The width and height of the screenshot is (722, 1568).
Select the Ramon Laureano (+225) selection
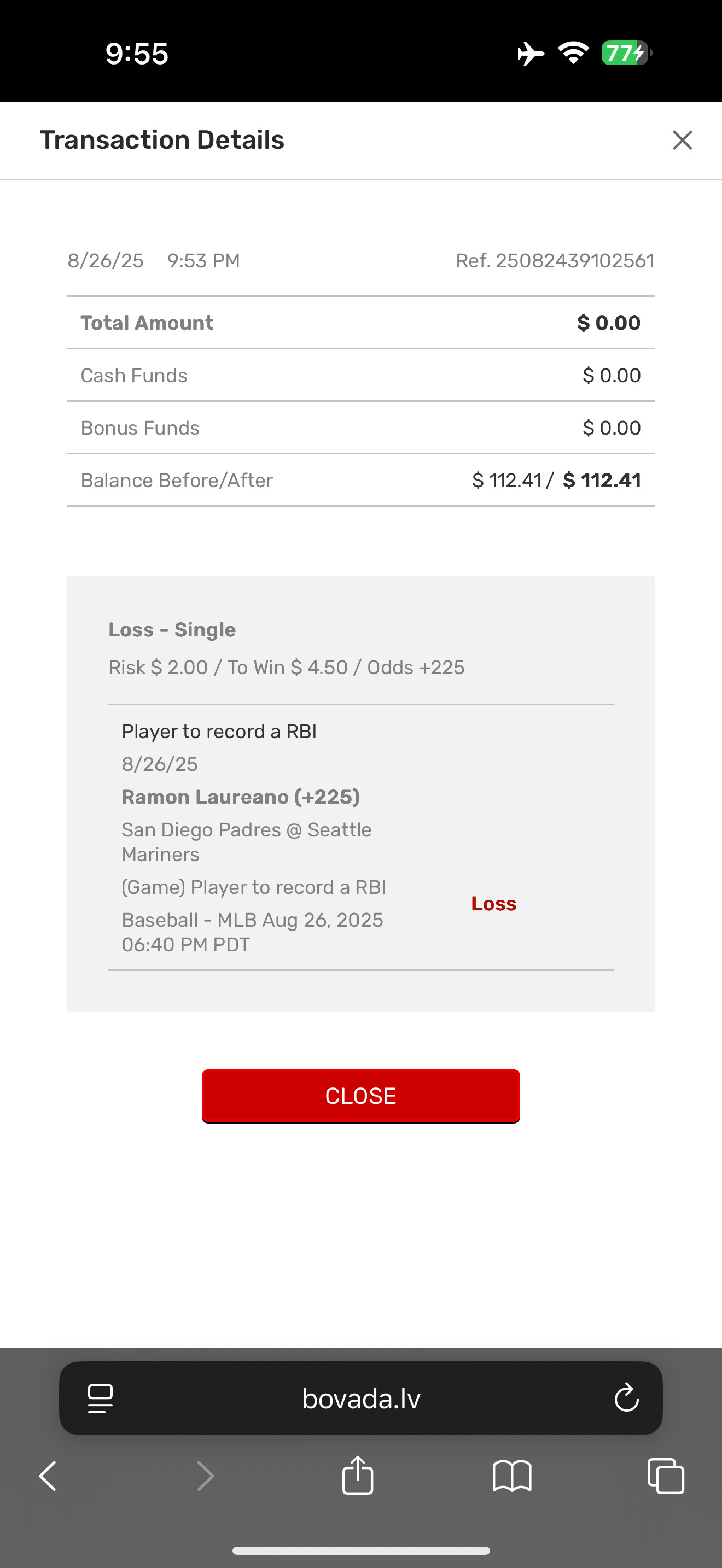click(x=241, y=797)
